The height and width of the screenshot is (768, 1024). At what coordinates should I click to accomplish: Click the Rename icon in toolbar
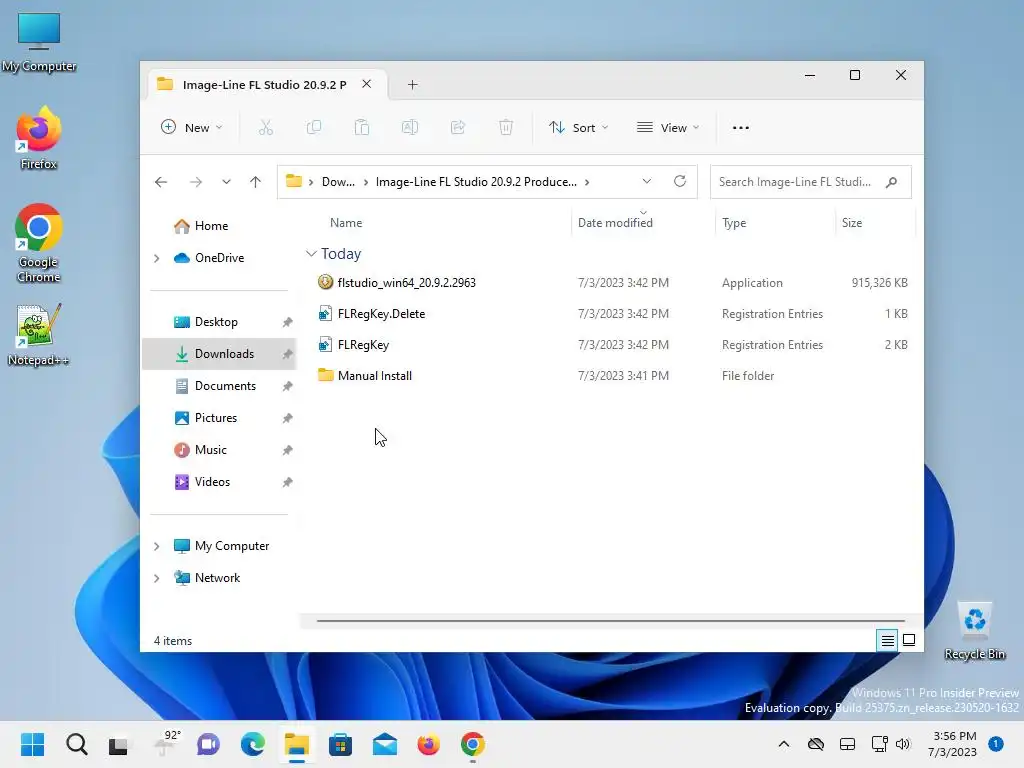tap(409, 127)
